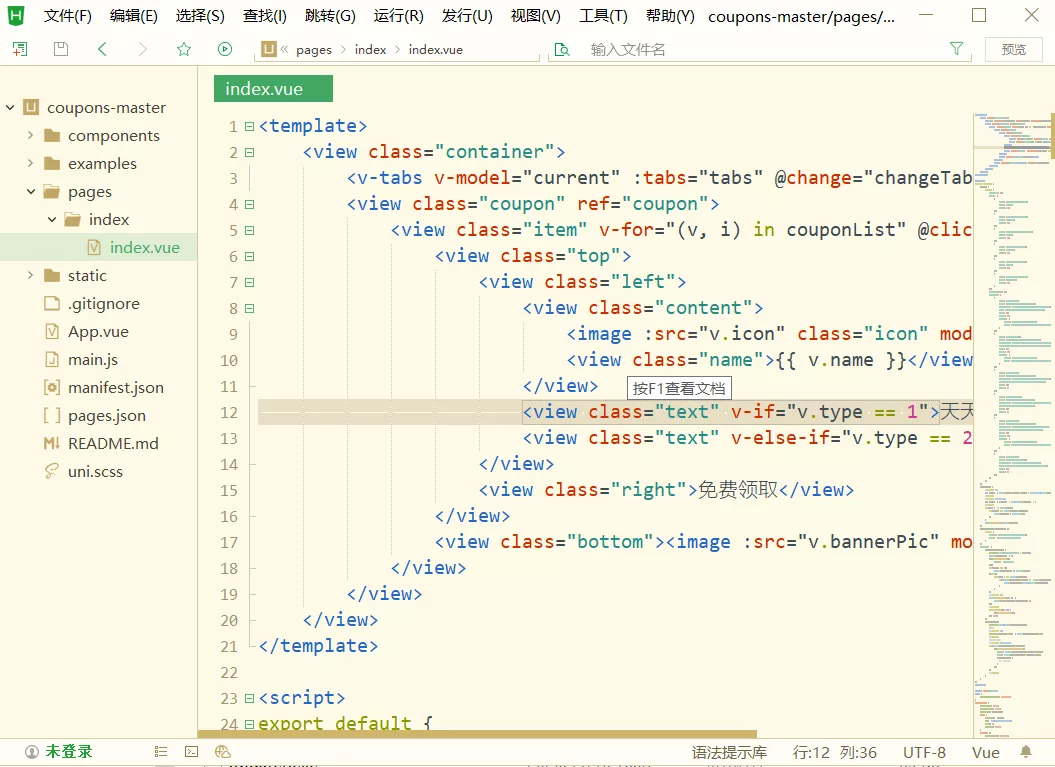Screen dimensions: 1055x767
Task: Click the save icon in the toolbar
Action: pos(61,48)
